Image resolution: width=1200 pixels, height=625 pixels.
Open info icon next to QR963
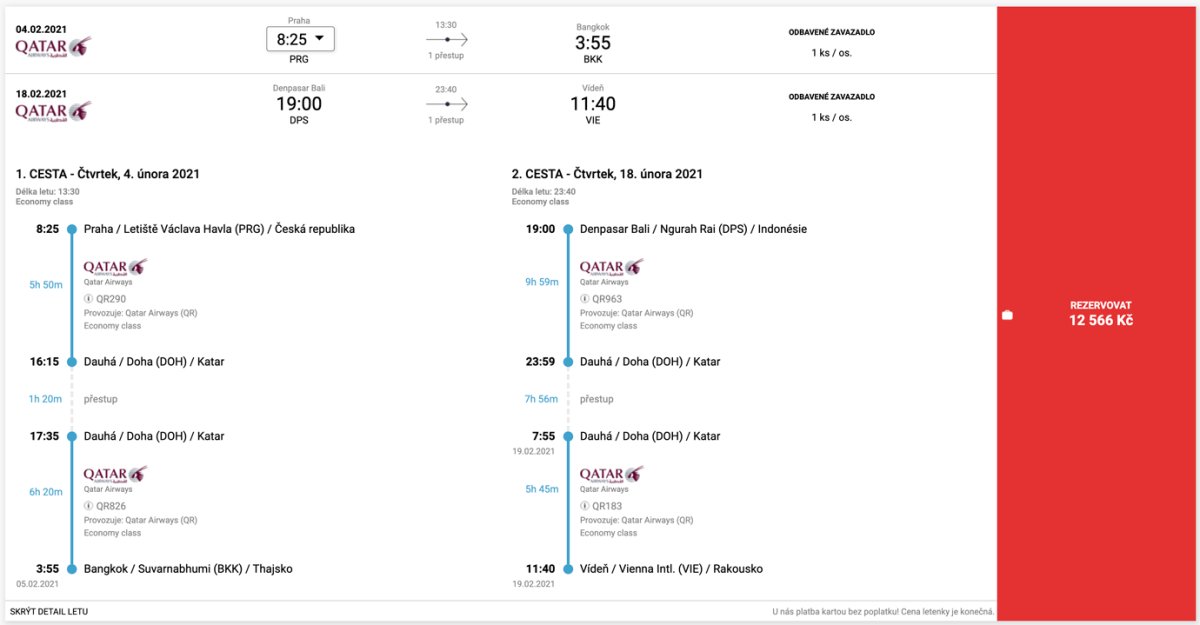pyautogui.click(x=584, y=299)
